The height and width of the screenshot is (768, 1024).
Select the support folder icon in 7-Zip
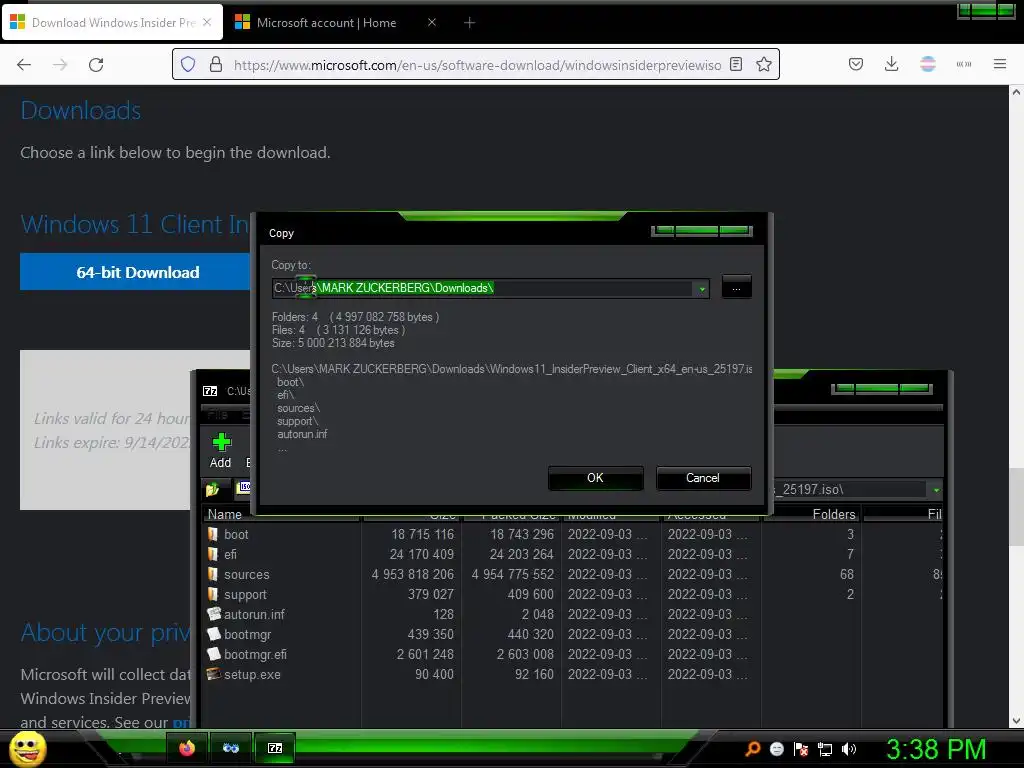point(212,594)
